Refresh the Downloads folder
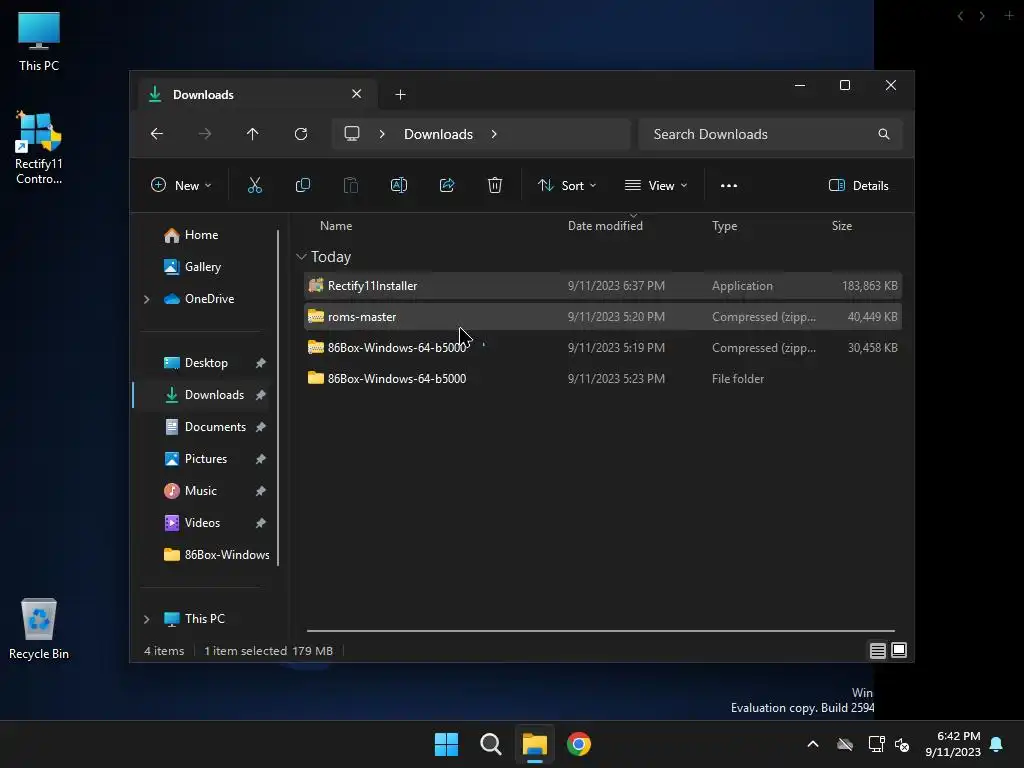Viewport: 1024px width, 768px height. [301, 134]
